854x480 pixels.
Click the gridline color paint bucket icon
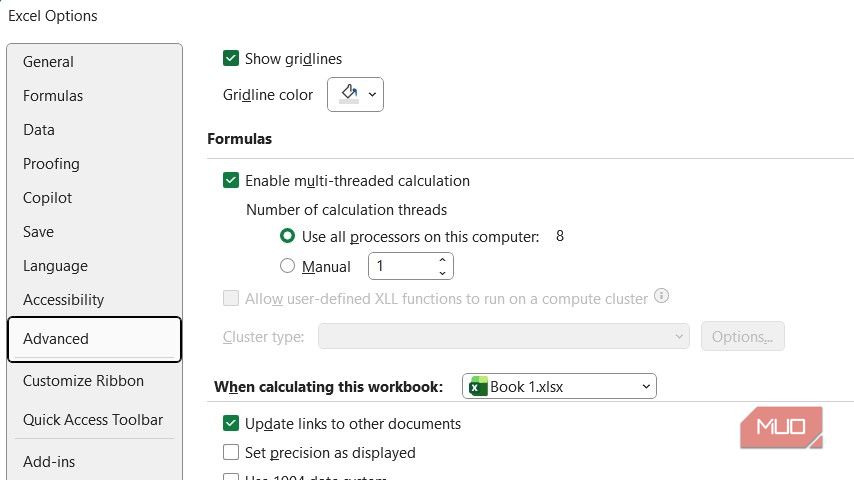click(348, 94)
